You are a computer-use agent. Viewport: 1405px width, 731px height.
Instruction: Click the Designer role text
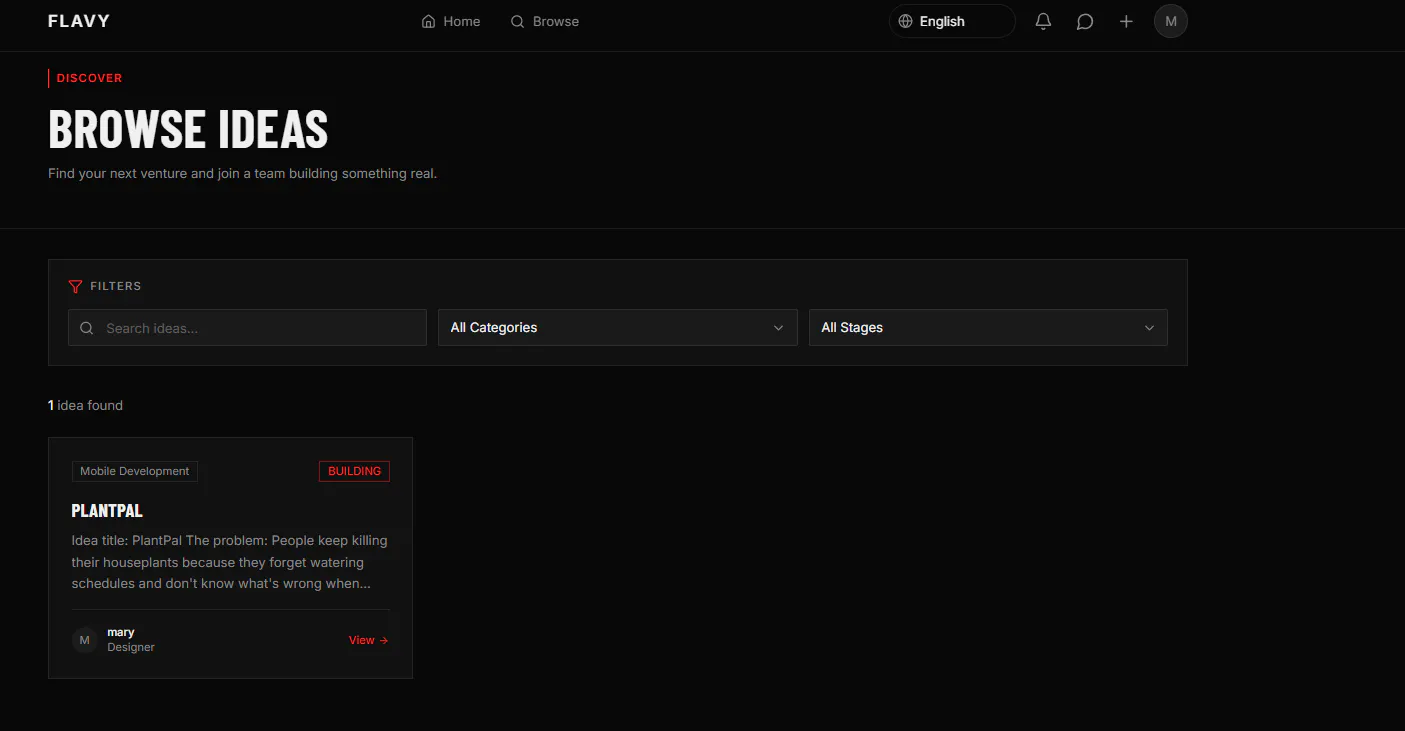[131, 647]
